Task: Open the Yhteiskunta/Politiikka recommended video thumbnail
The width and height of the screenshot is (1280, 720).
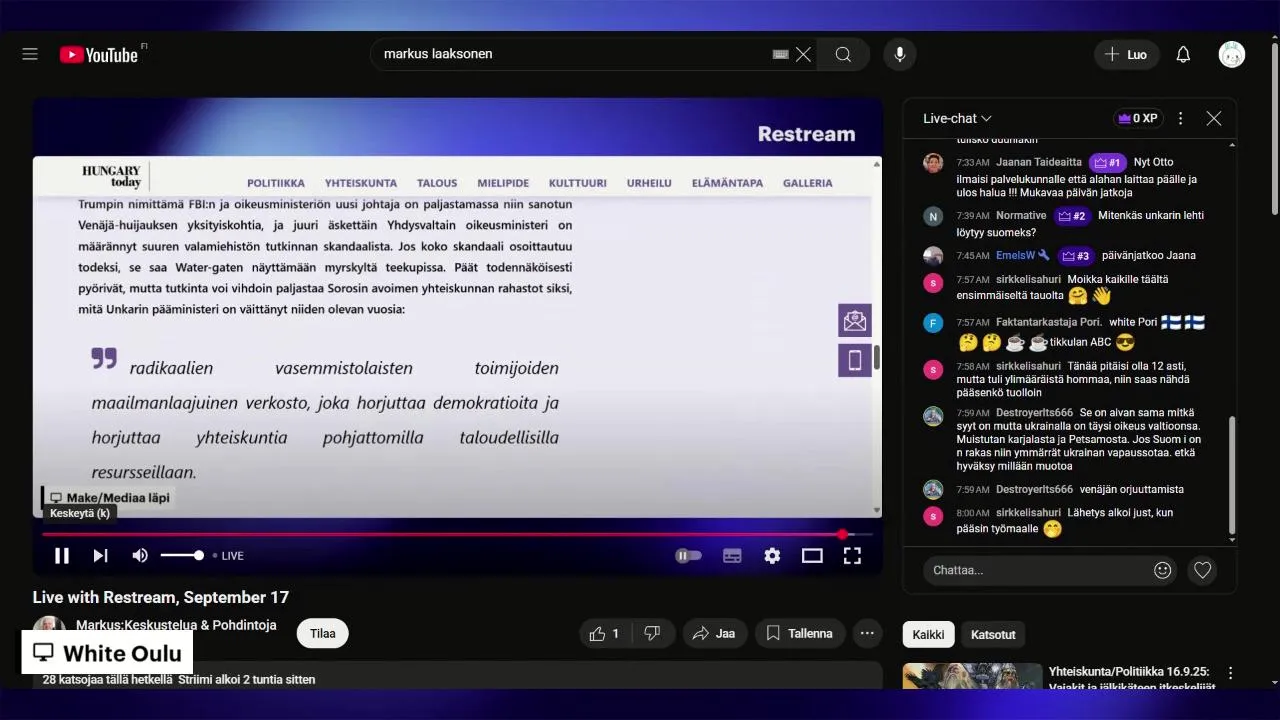Action: click(972, 676)
